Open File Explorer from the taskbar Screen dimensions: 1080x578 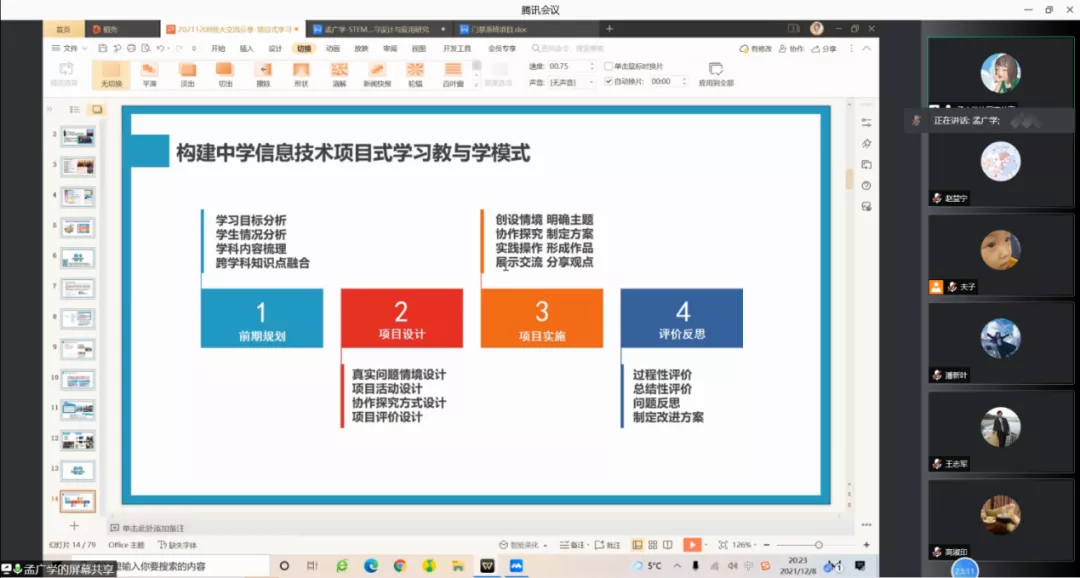[x=457, y=566]
